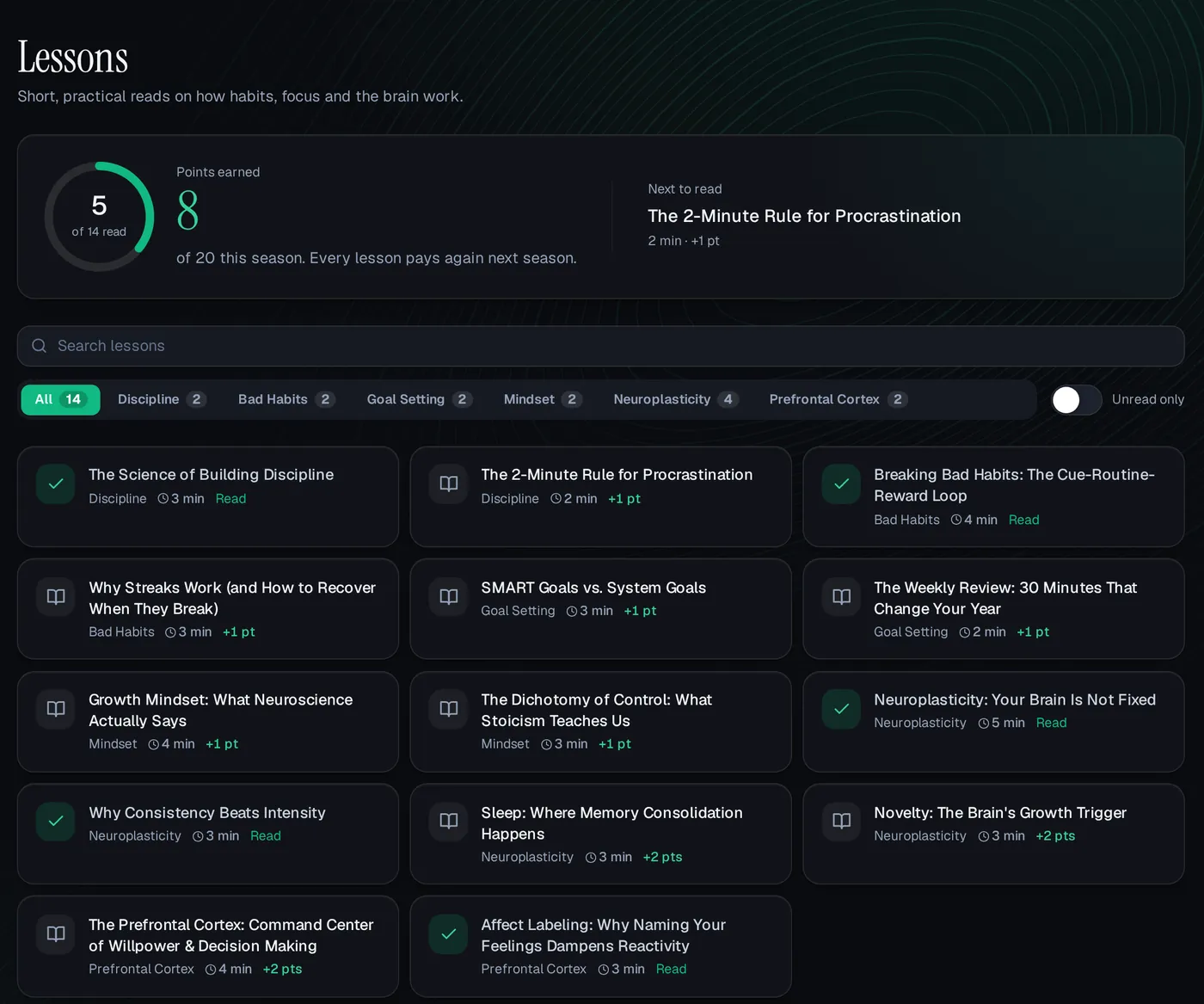Open the Sleep: Where Memory Consolidation Happens title
Image resolution: width=1204 pixels, height=1004 pixels.
click(x=611, y=823)
